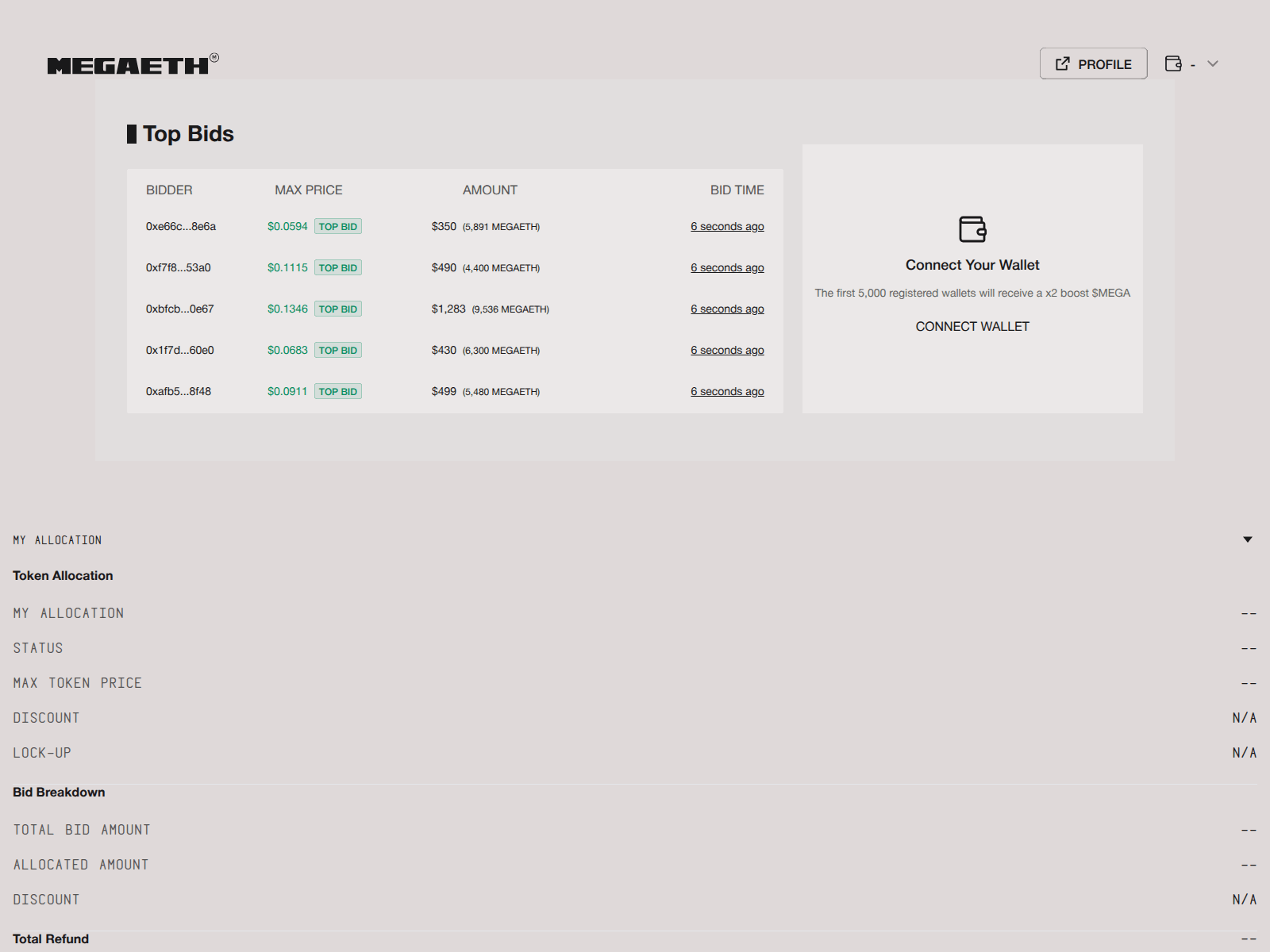1270x952 pixels.
Task: Click the MEGAETH logo
Action: pyautogui.click(x=133, y=64)
